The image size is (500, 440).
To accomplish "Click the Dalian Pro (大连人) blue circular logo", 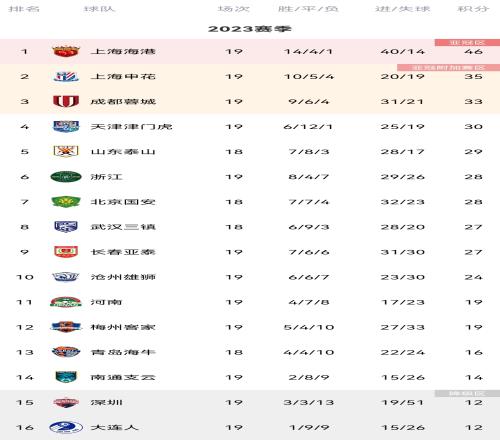I will (66, 427).
